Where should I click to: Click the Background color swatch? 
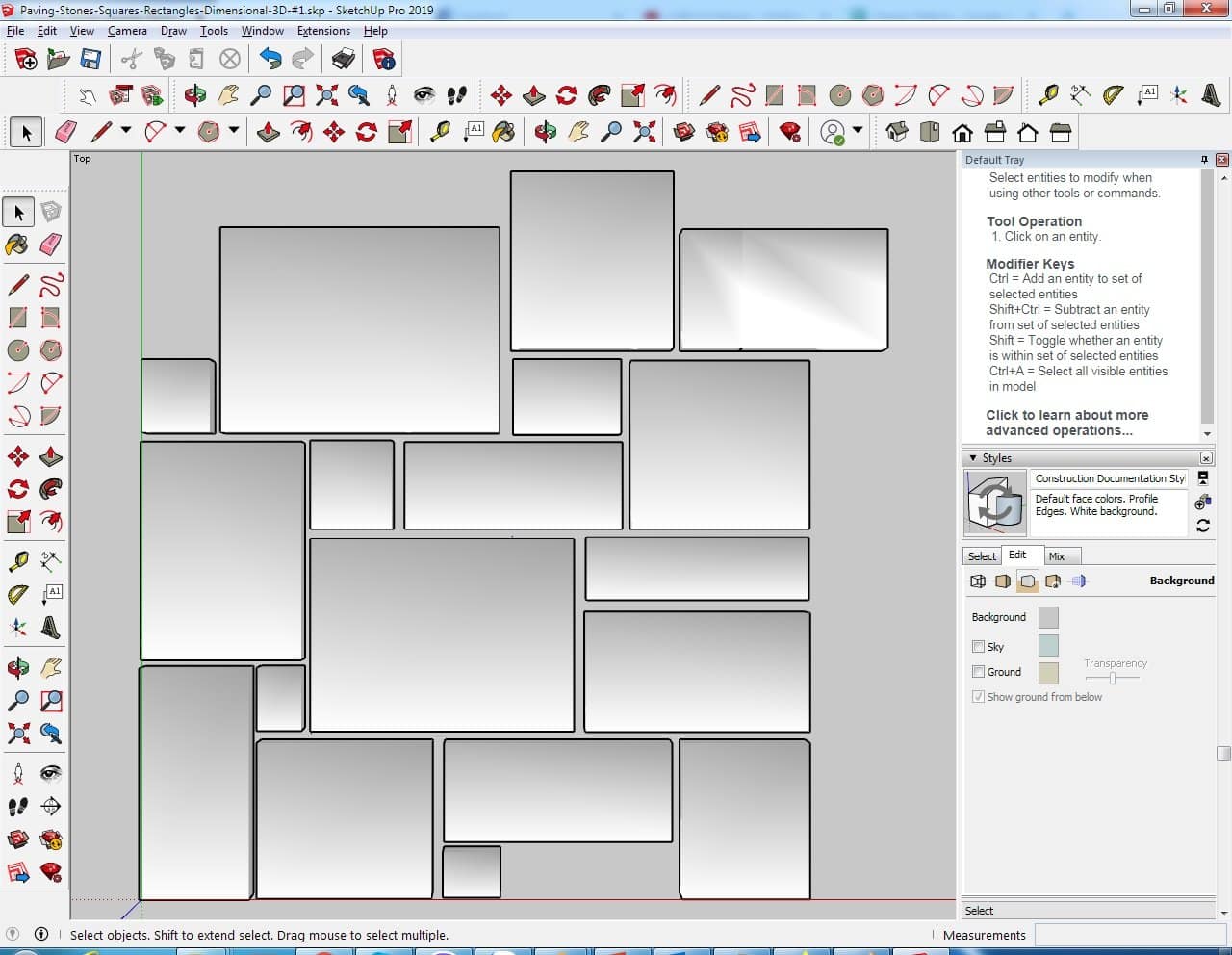pyautogui.click(x=1048, y=617)
